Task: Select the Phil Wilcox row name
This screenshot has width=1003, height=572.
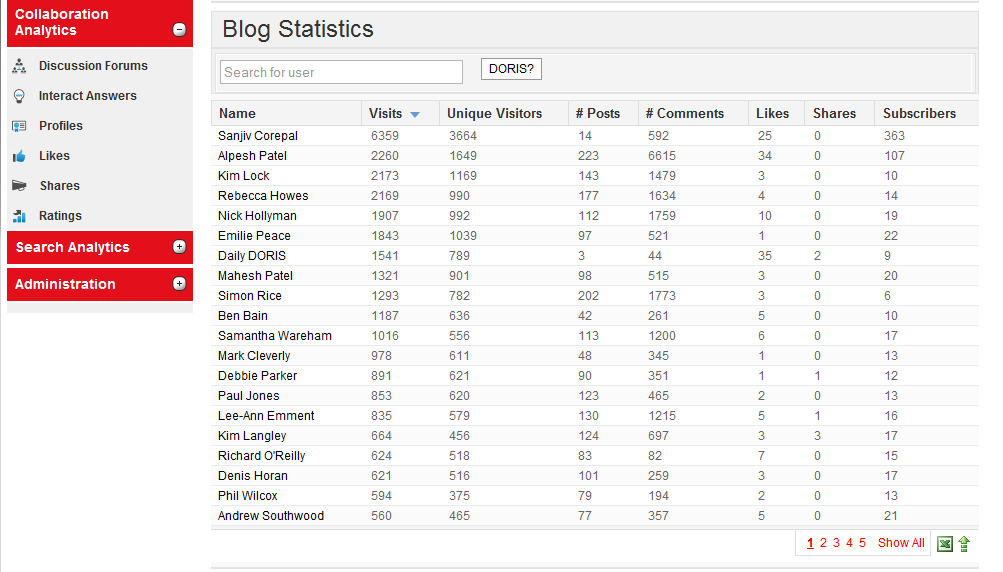Action: (x=248, y=495)
